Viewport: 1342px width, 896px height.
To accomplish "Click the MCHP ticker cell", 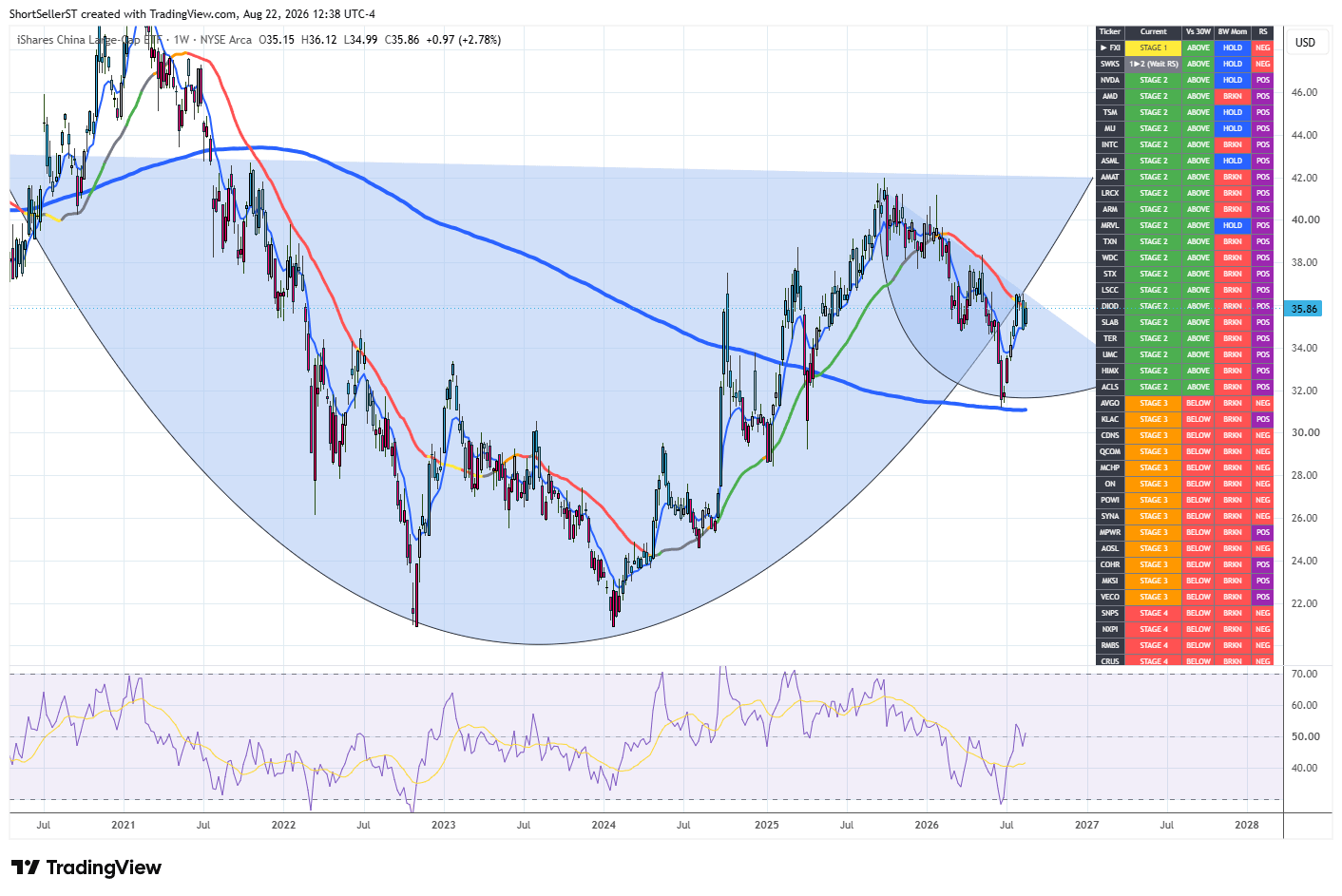I will pos(1110,467).
